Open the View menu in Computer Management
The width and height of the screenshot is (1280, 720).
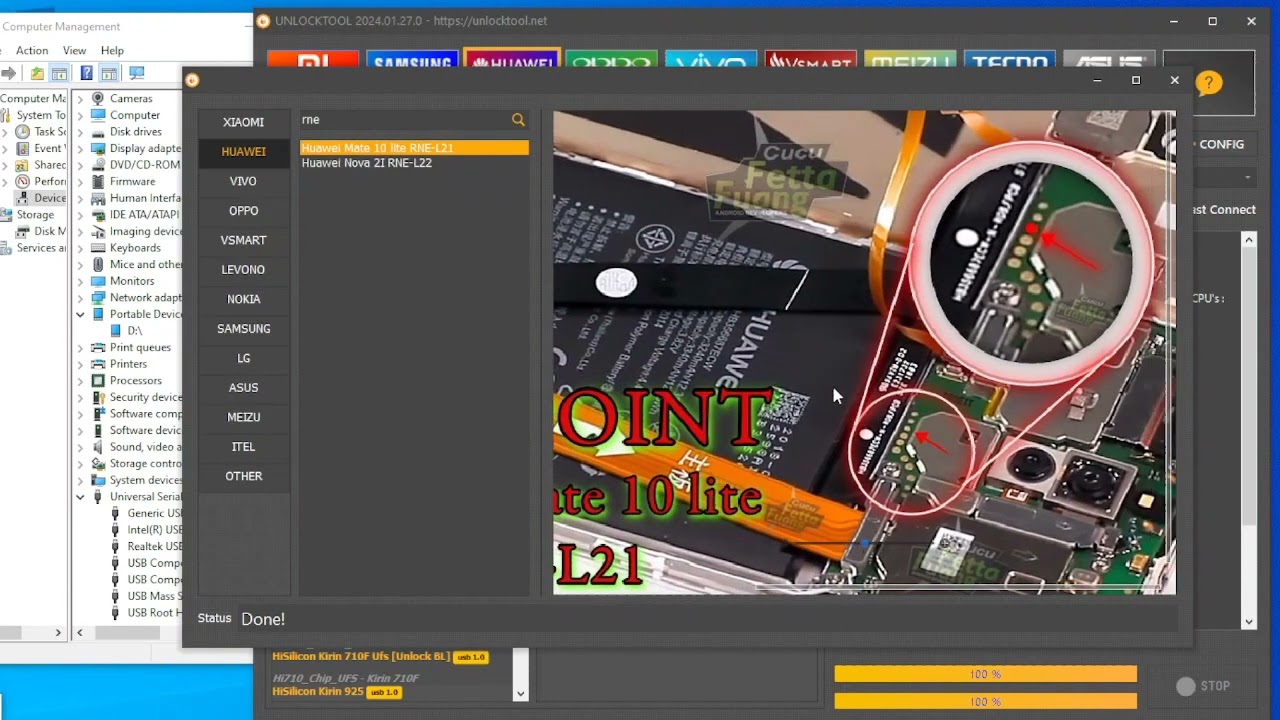74,50
